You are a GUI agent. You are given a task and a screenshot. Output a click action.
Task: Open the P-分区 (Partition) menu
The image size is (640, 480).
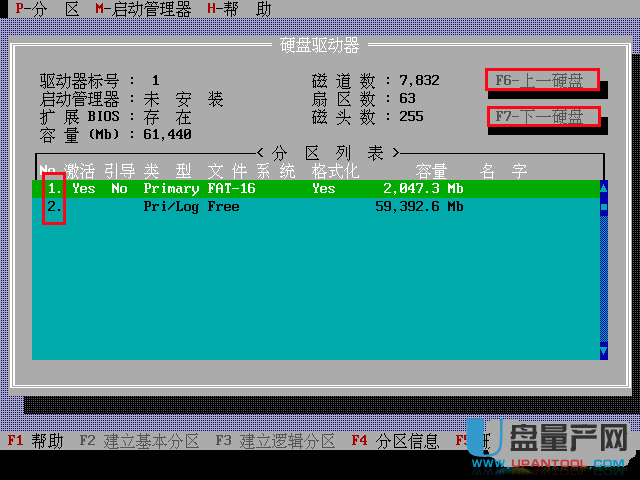[x=47, y=10]
